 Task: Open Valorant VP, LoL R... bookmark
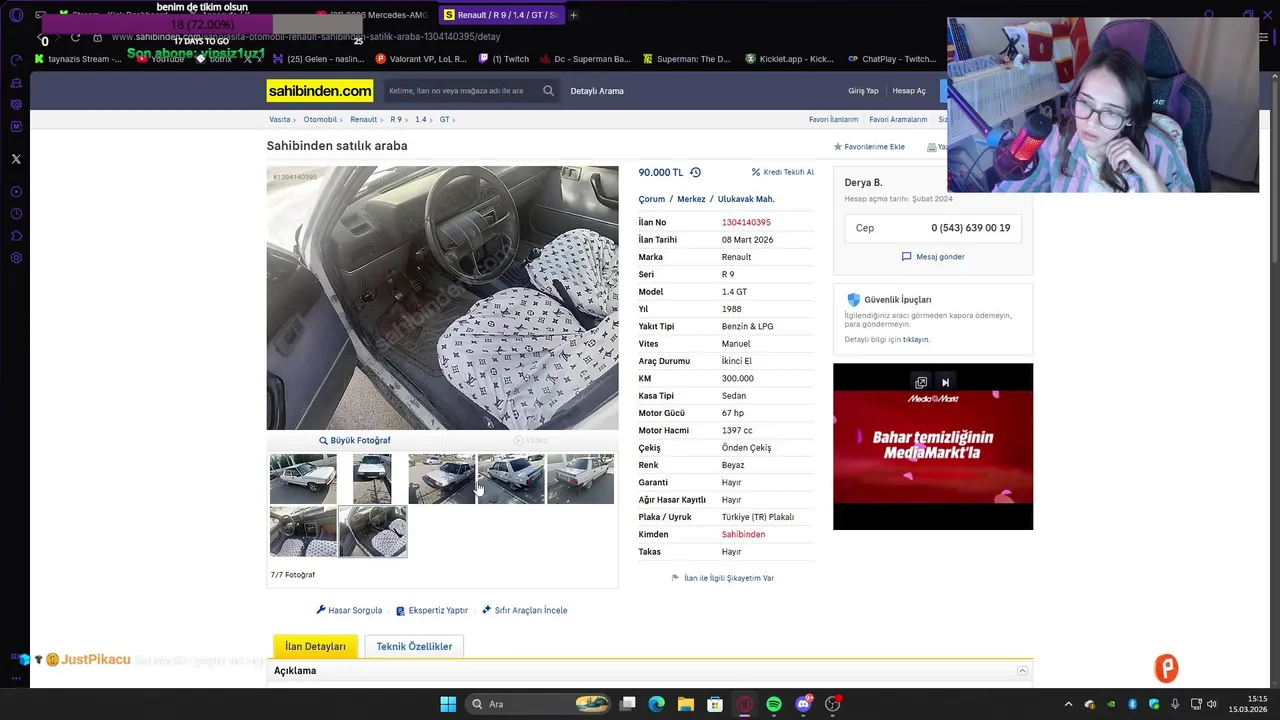[x=419, y=59]
